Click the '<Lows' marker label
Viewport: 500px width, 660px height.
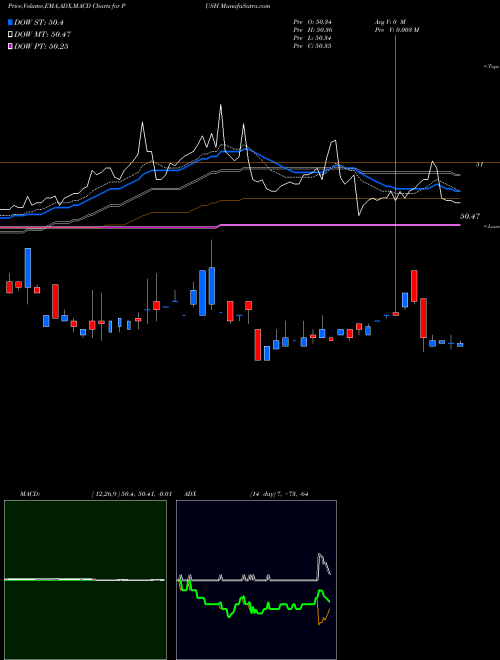tap(492, 226)
